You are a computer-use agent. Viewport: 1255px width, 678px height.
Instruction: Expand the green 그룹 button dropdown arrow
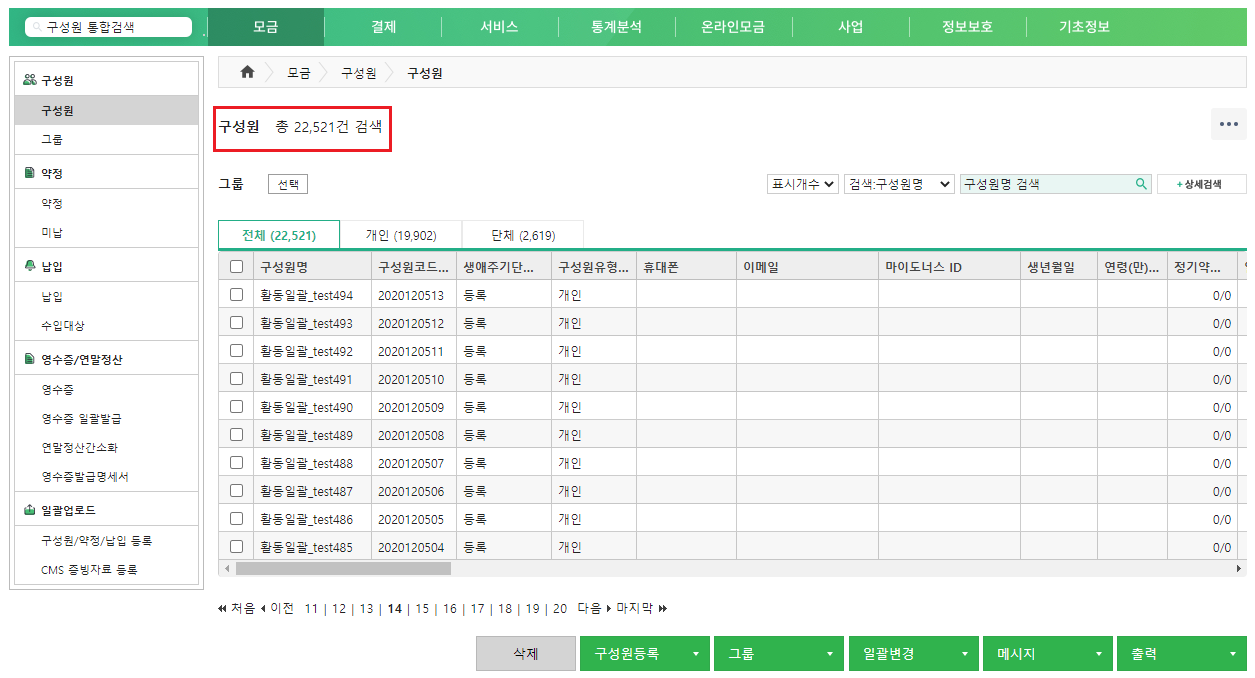pos(829,654)
